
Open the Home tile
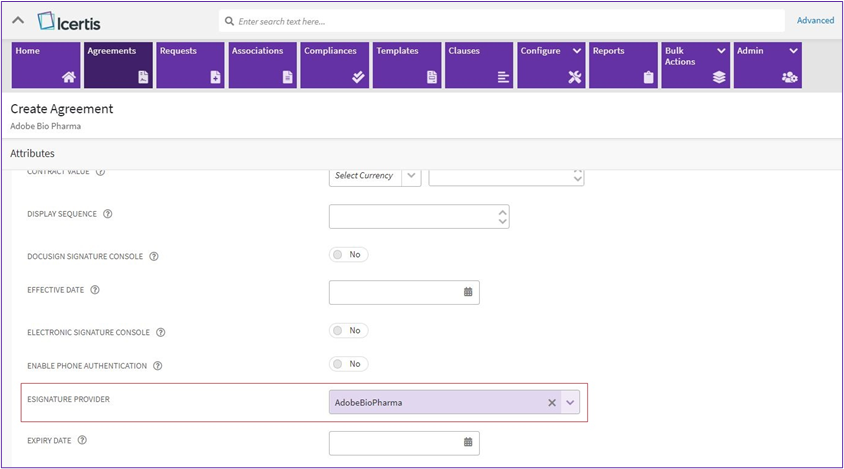pyautogui.click(x=45, y=65)
